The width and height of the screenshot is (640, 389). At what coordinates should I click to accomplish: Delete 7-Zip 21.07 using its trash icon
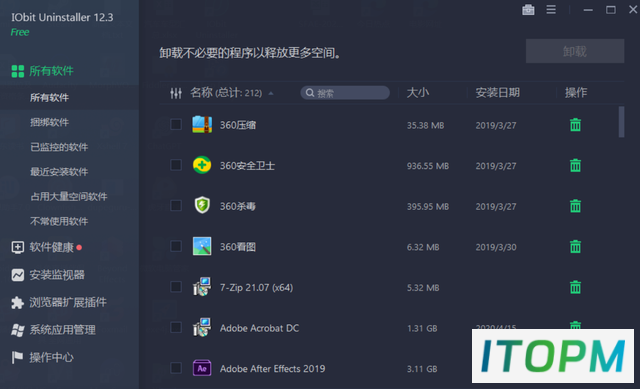coord(575,287)
